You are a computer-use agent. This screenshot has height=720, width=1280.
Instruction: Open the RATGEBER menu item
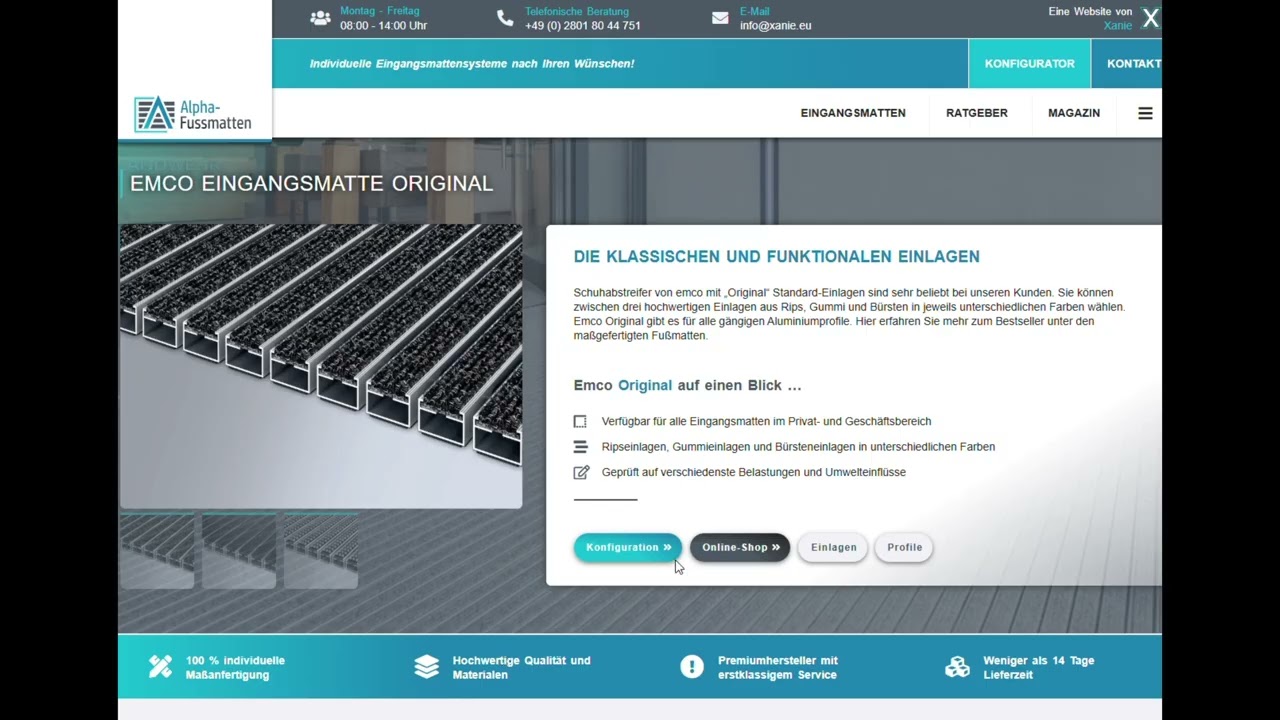click(x=977, y=113)
